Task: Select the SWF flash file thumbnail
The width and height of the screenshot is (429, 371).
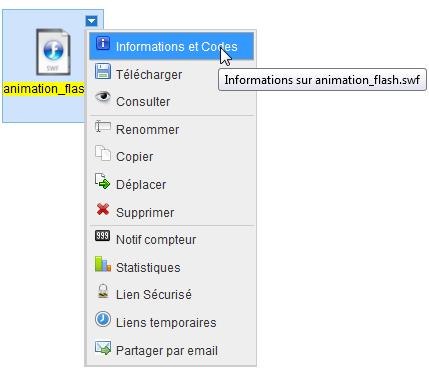Action: click(x=53, y=52)
